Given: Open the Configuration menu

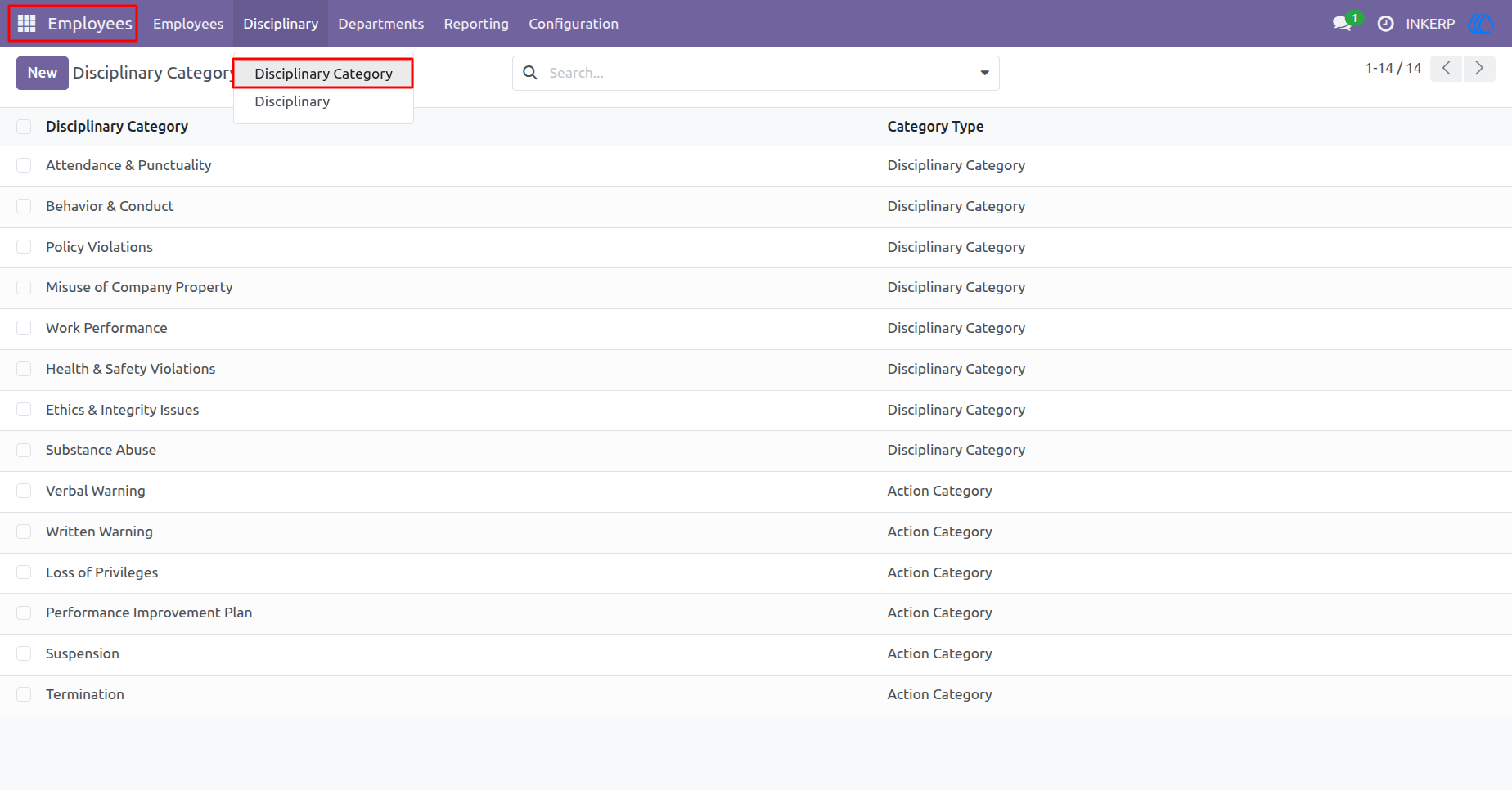Looking at the screenshot, I should click(x=574, y=24).
